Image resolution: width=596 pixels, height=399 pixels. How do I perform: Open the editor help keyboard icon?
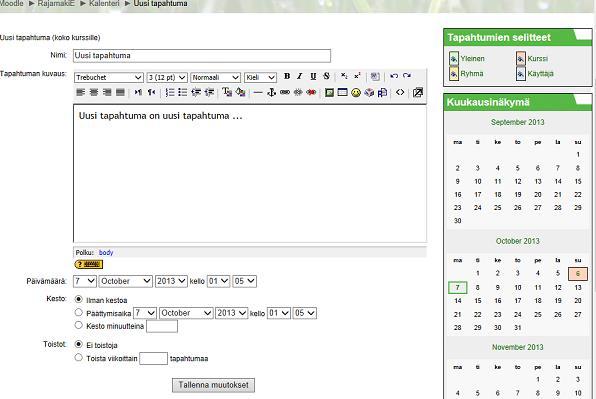click(88, 264)
